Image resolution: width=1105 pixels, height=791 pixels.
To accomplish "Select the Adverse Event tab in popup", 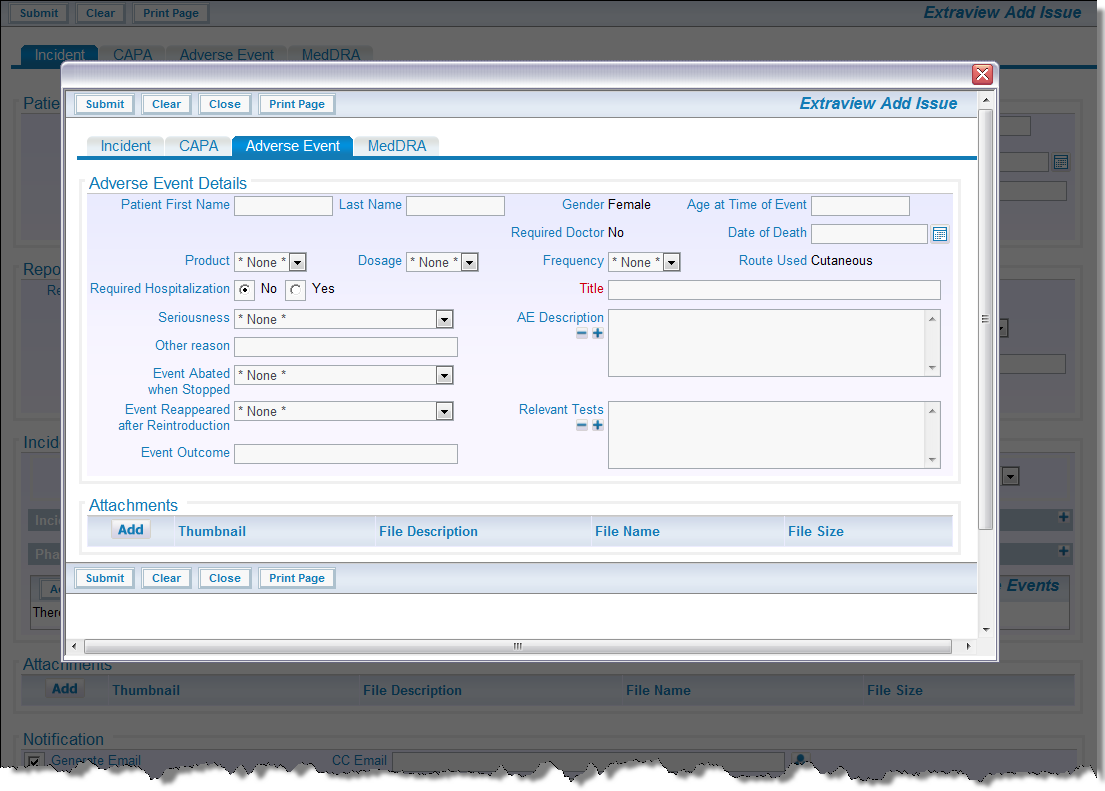I will (x=292, y=146).
